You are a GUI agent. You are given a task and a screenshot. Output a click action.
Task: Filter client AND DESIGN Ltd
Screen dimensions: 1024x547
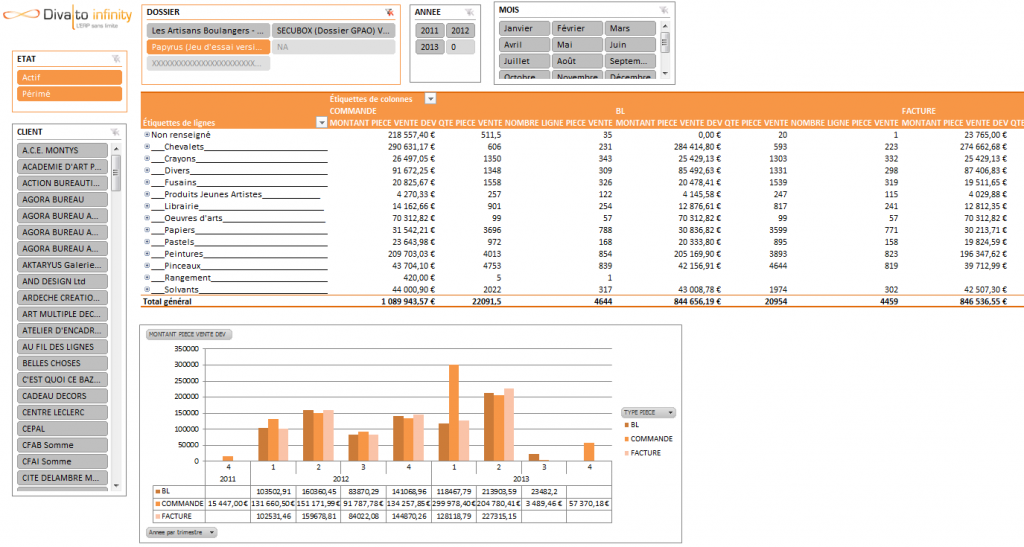click(63, 281)
